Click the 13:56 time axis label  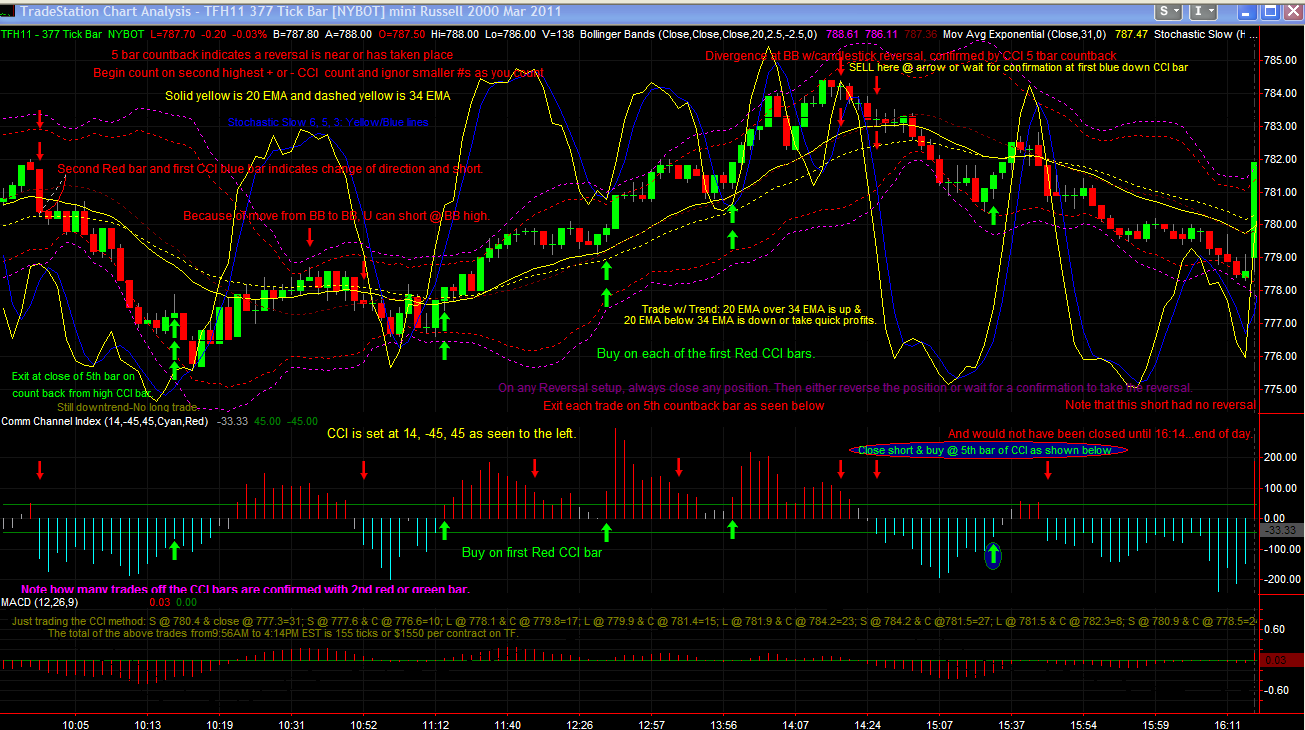(x=724, y=724)
